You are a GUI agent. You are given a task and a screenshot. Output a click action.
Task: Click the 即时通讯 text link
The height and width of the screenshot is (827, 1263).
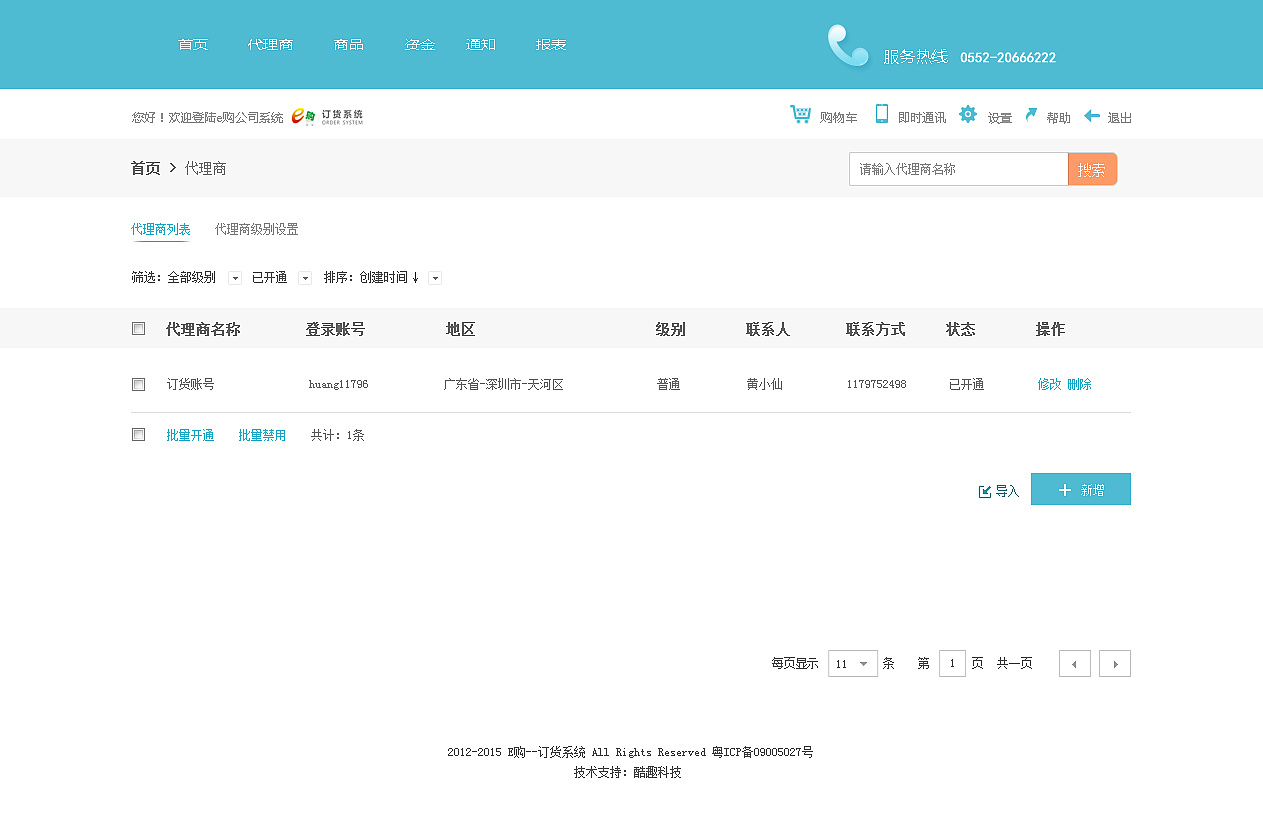coord(922,118)
